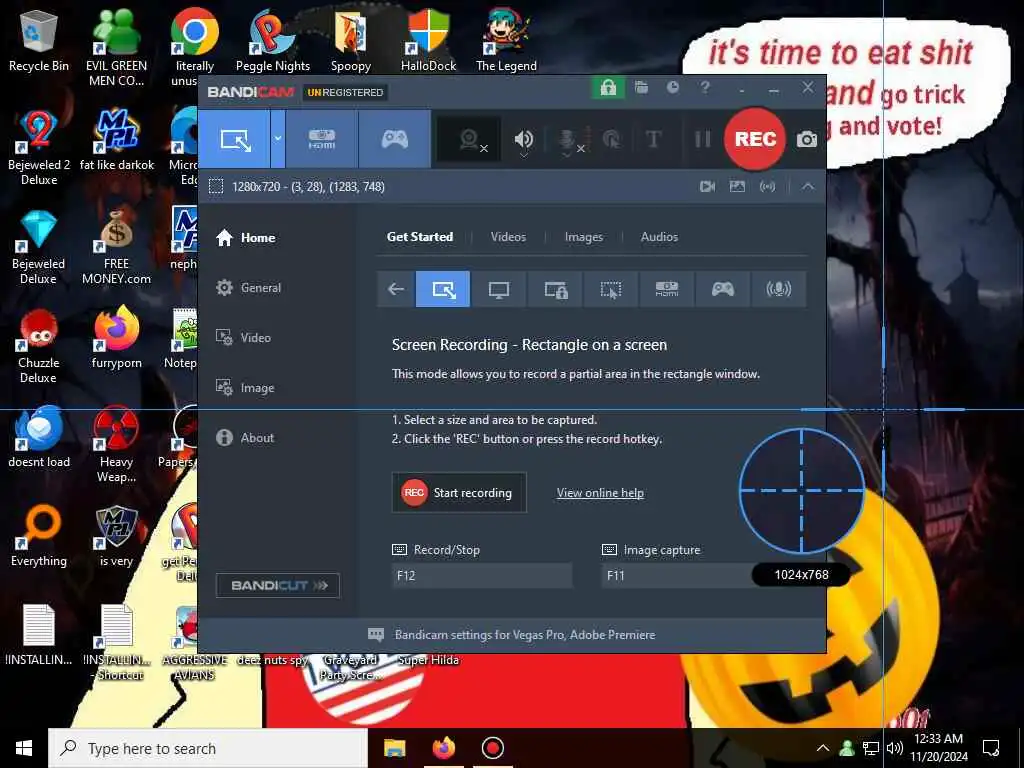
Task: Select the Get Started tab
Action: (420, 237)
